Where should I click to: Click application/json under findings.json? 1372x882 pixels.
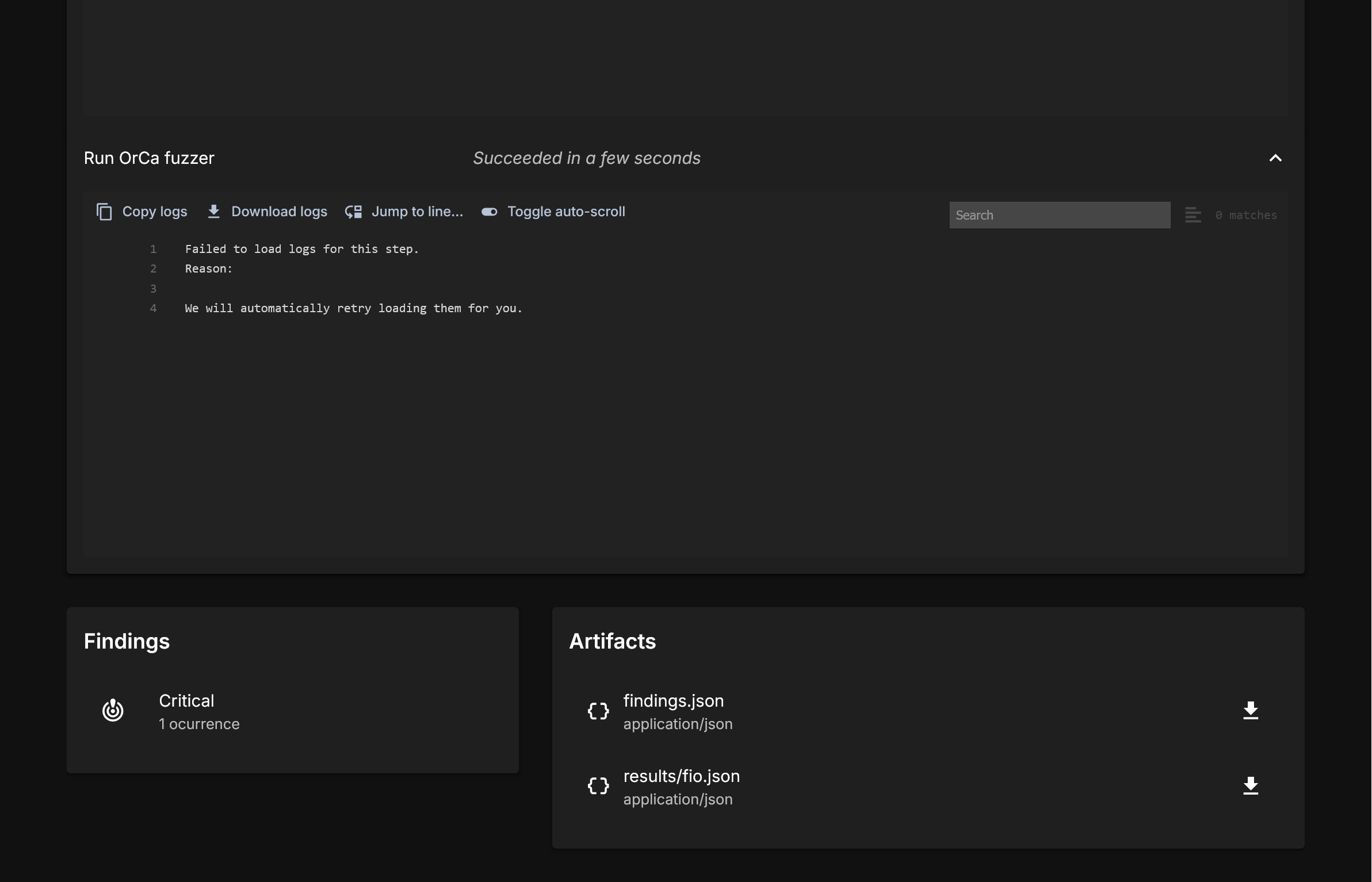678,724
